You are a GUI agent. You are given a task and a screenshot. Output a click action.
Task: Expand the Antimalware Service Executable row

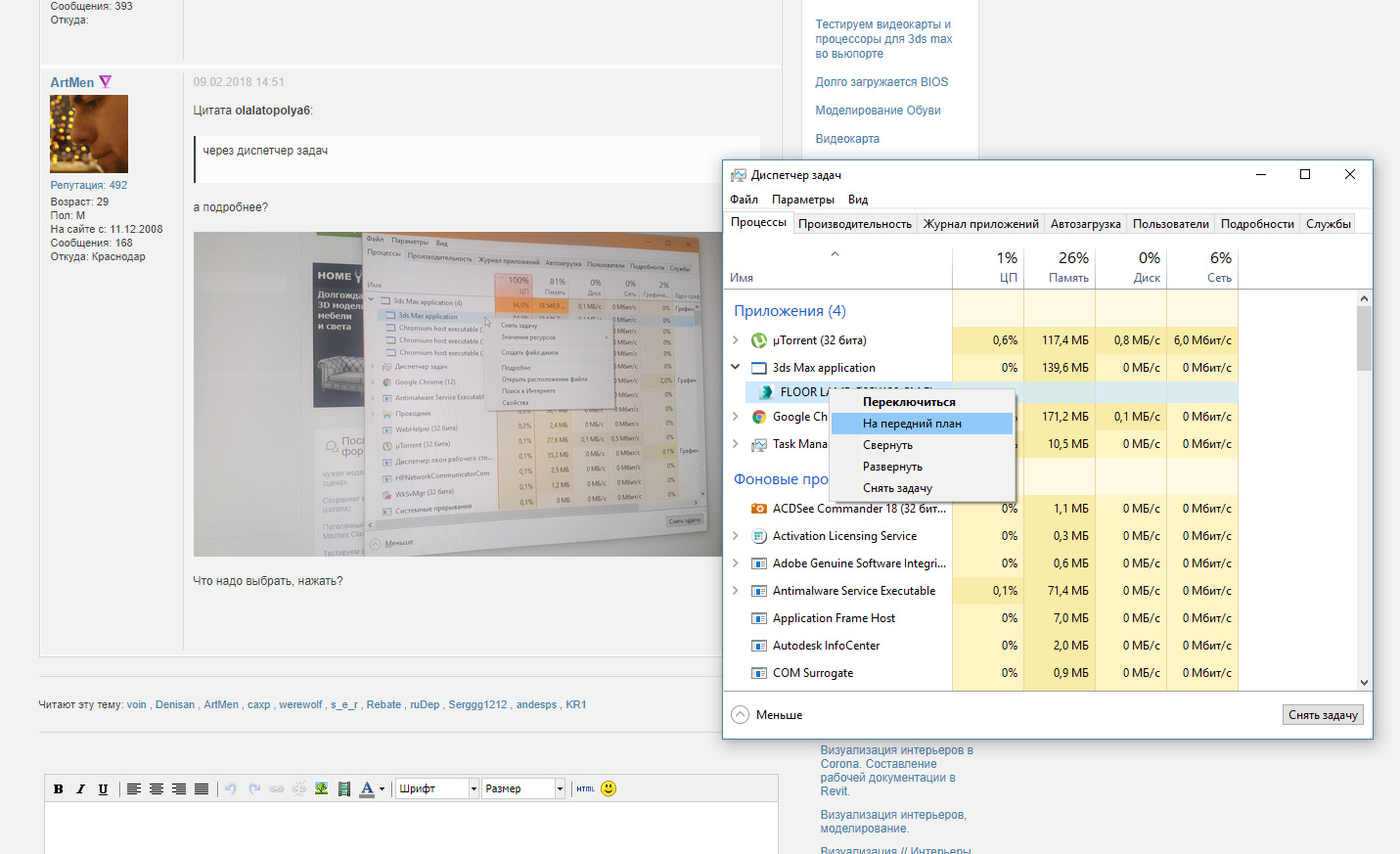[736, 591]
